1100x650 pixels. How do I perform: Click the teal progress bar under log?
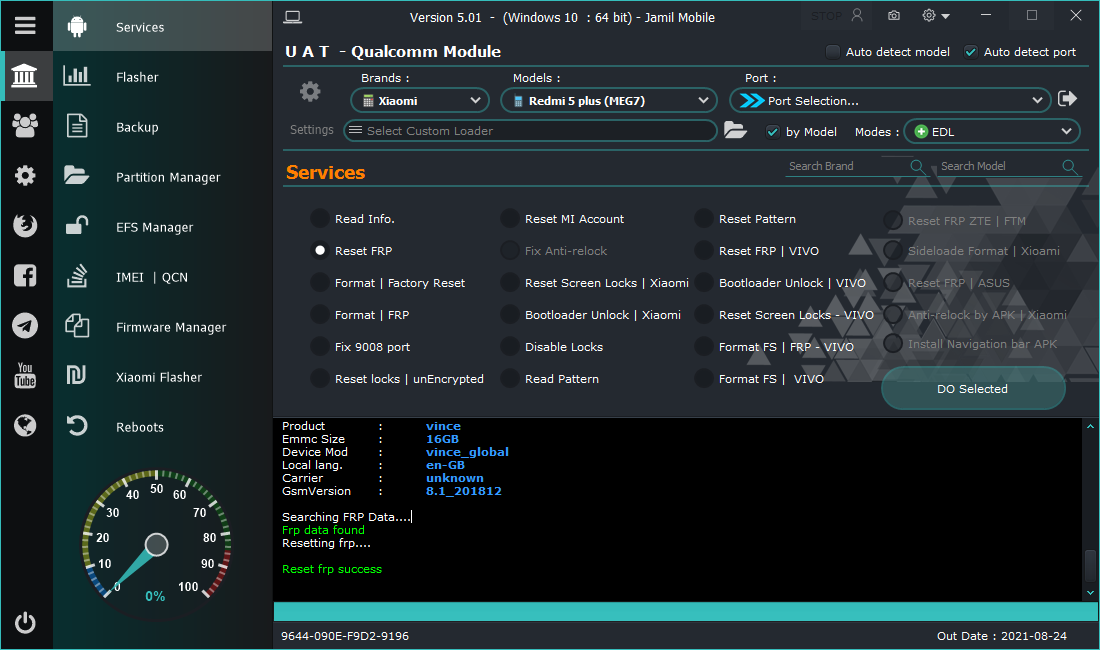pos(686,611)
